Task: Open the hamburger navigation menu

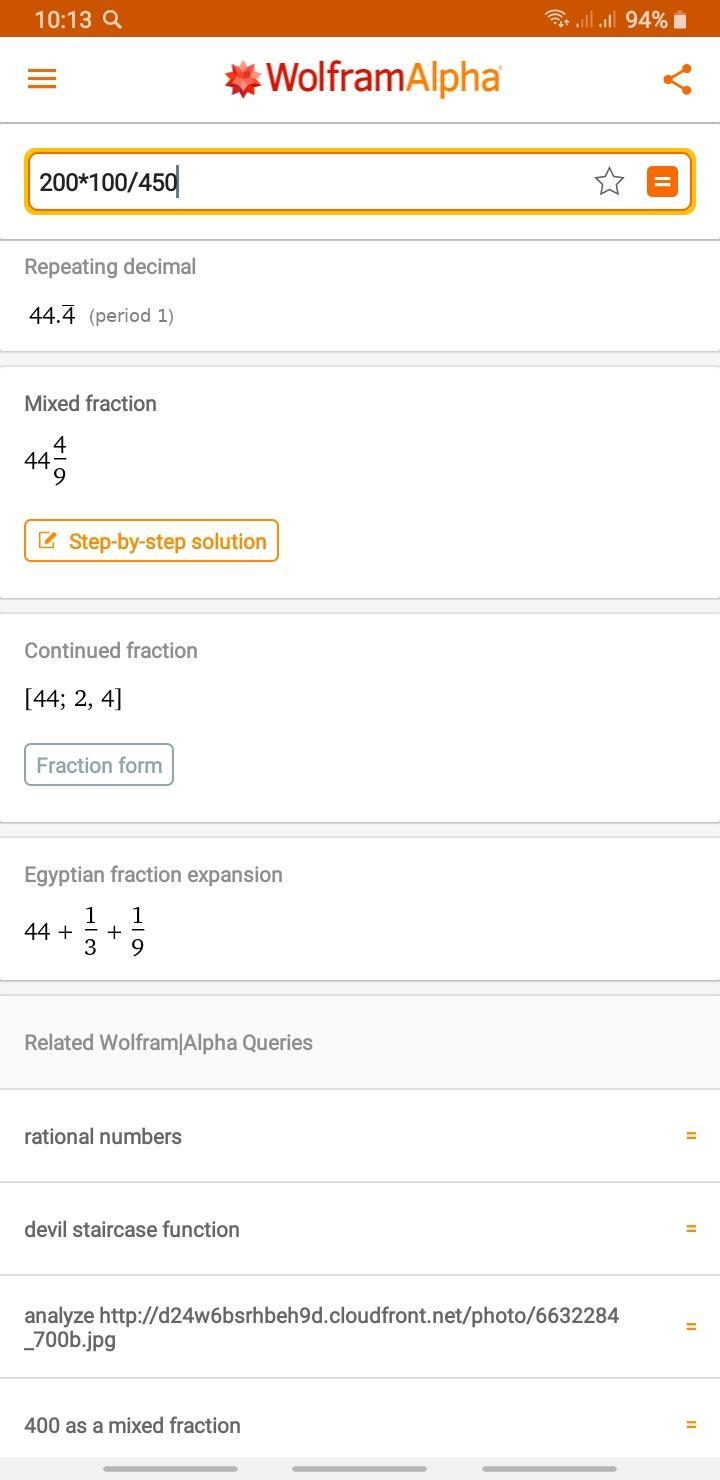Action: pos(42,79)
